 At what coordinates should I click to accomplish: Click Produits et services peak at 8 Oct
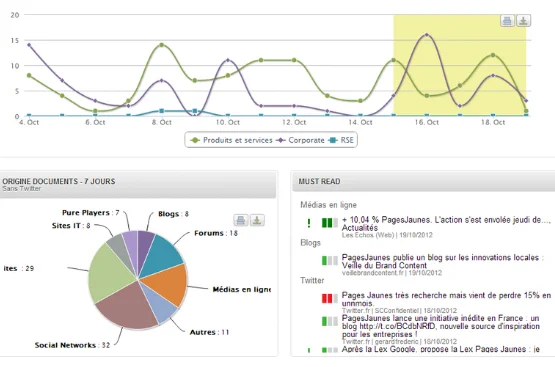(161, 45)
